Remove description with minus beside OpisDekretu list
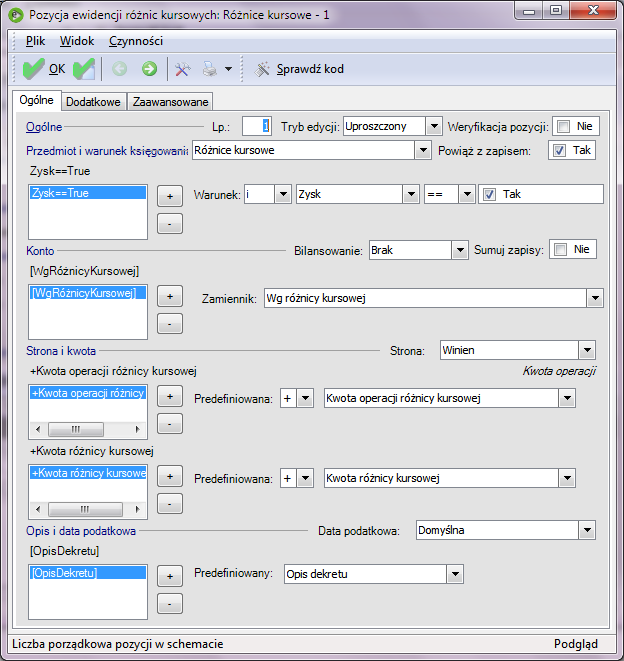Viewport: 624px width, 661px height. click(170, 603)
